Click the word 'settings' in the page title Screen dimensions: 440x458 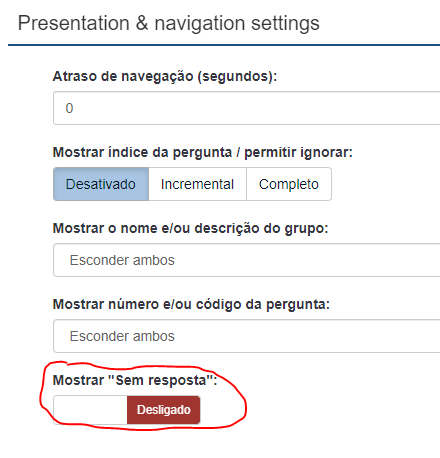point(285,23)
